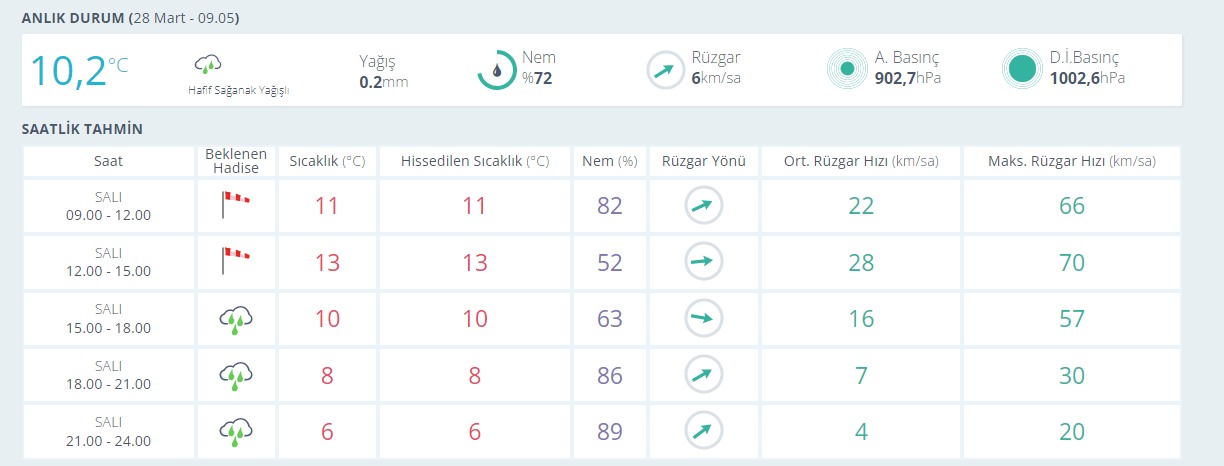
Task: Click the current wind direction arrow icon
Action: click(665, 70)
